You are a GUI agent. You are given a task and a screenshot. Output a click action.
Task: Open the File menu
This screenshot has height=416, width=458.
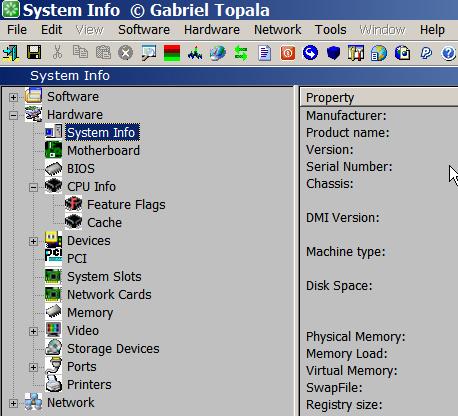[17, 30]
